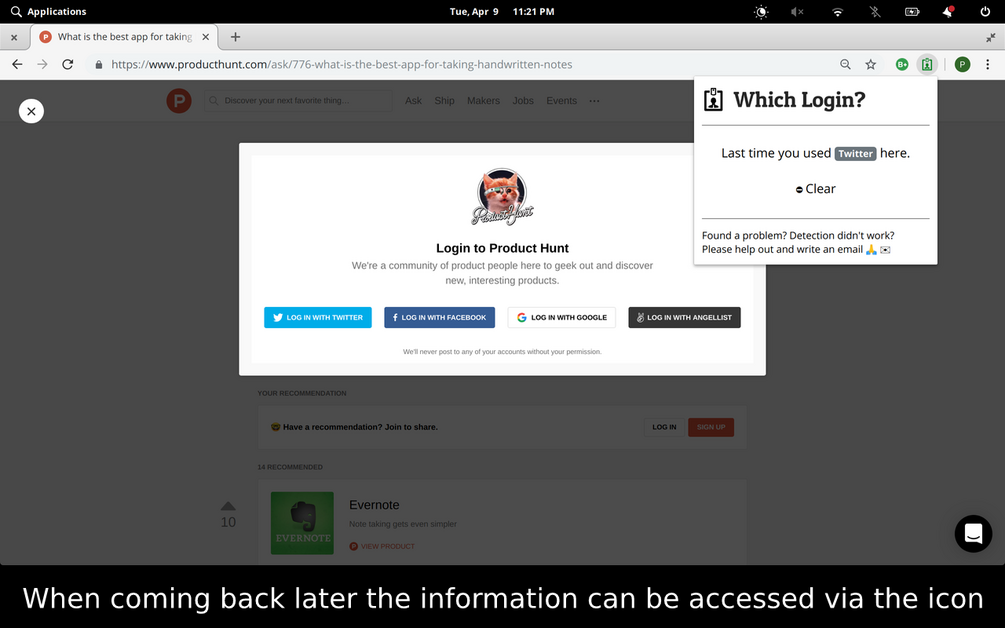Dismiss the login modal with round X
Viewport: 1005px width, 628px height.
coord(31,111)
